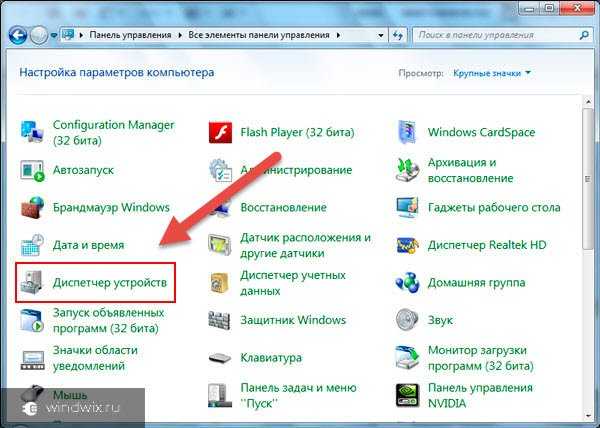The height and width of the screenshot is (428, 600).
Task: Expand the arrow after Панель управления breadcrumb
Action: (x=180, y=35)
